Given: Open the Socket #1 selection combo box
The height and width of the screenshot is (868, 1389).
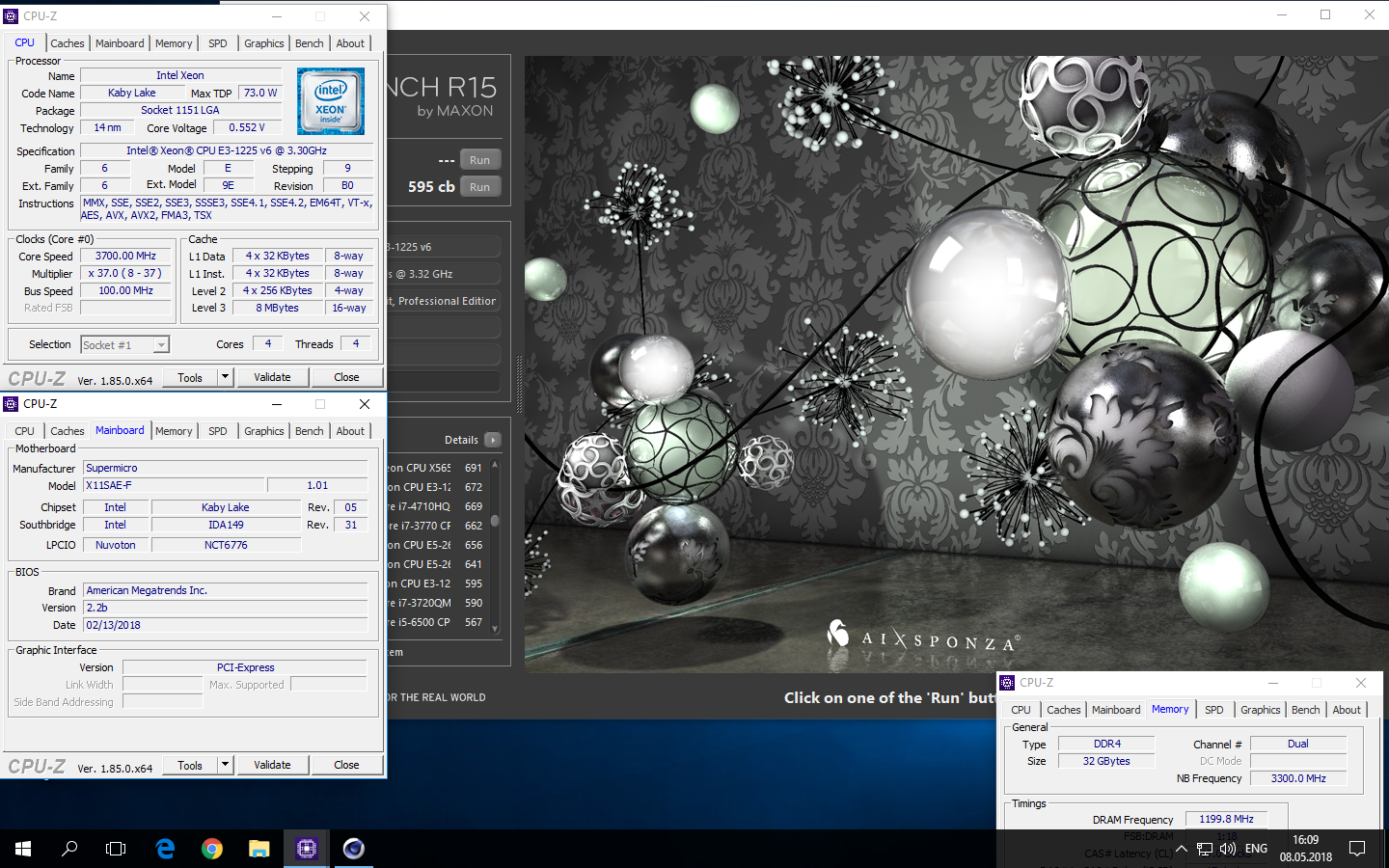Looking at the screenshot, I should click(x=125, y=344).
